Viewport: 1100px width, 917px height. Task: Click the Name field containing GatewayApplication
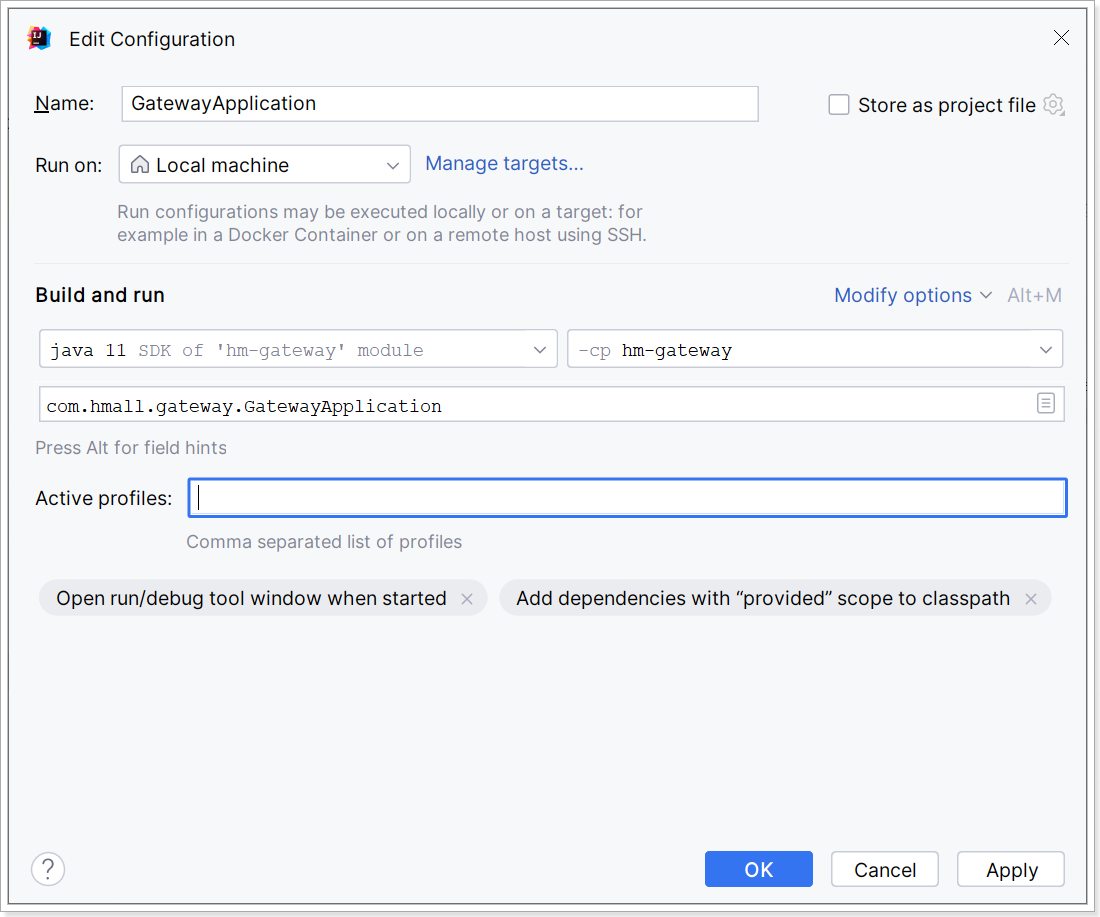click(439, 104)
